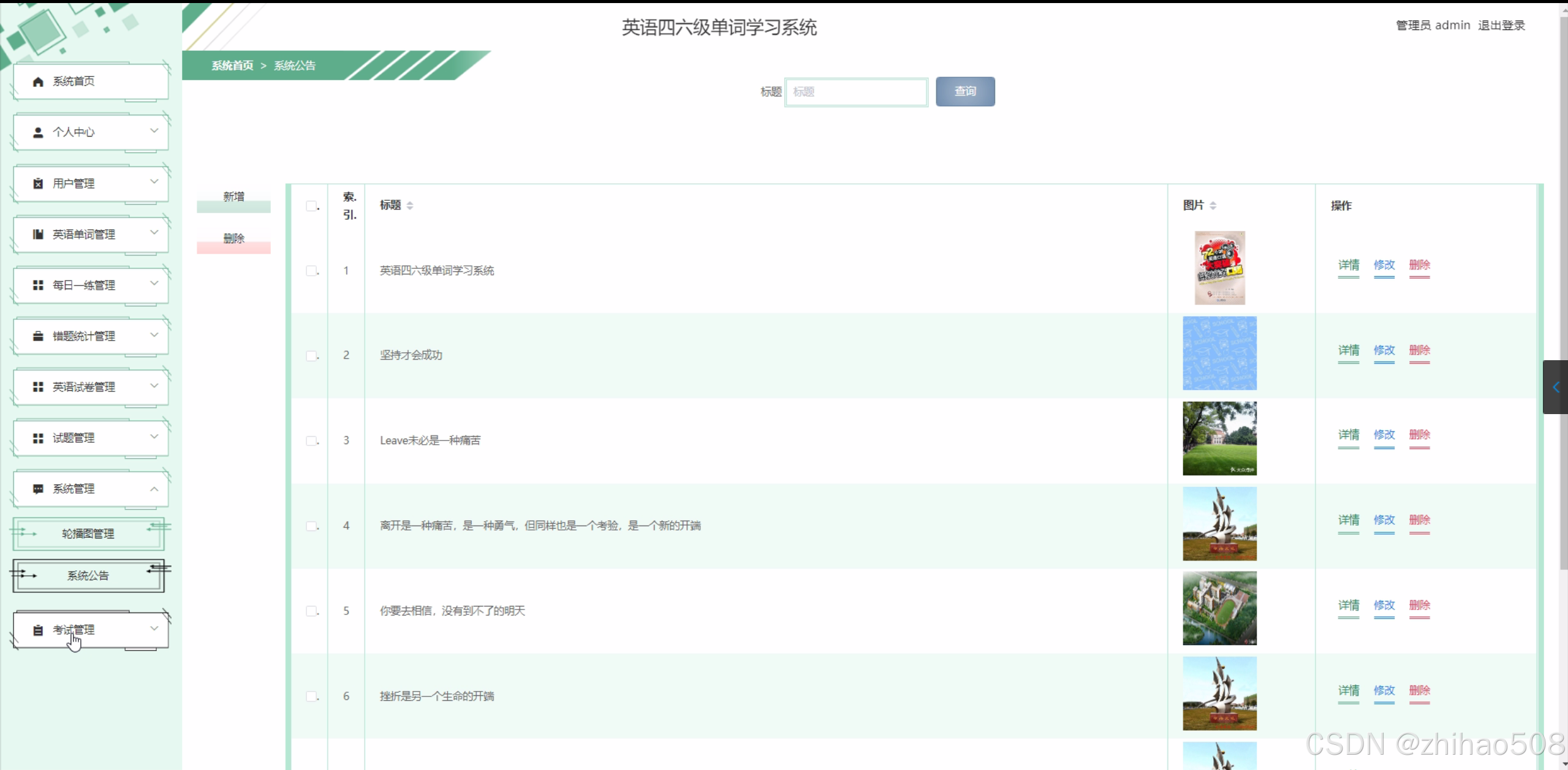The width and height of the screenshot is (1568, 770).
Task: Expand the 个人中心 menu chevron
Action: (x=153, y=131)
